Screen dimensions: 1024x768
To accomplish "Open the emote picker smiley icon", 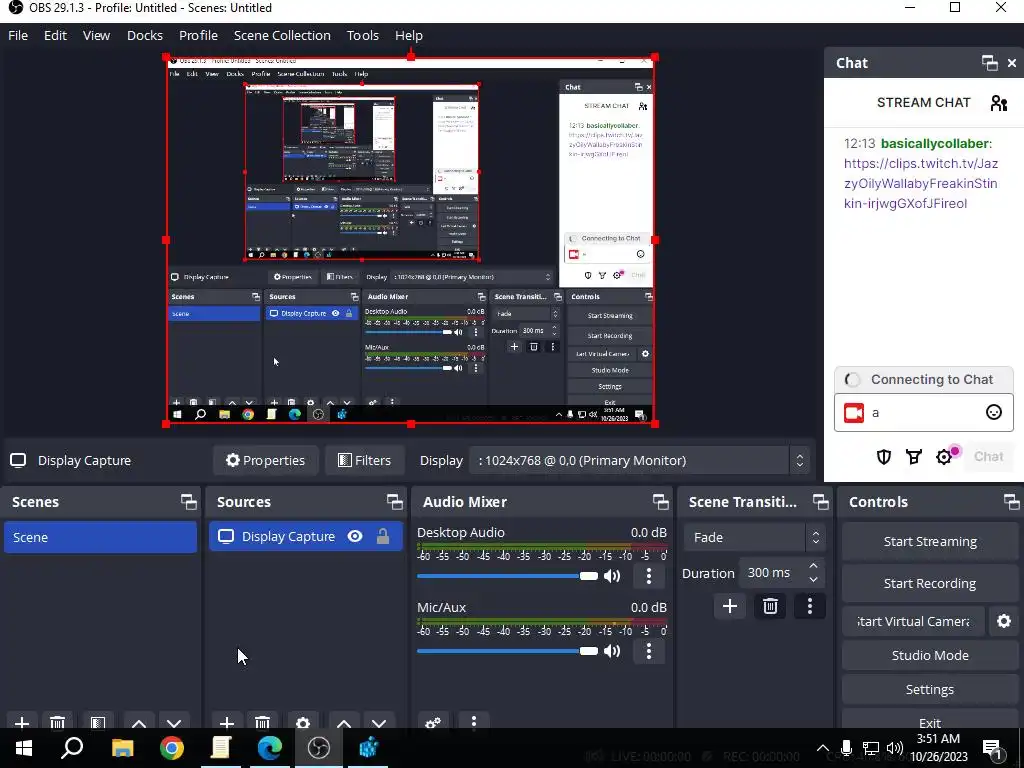I will [x=993, y=412].
